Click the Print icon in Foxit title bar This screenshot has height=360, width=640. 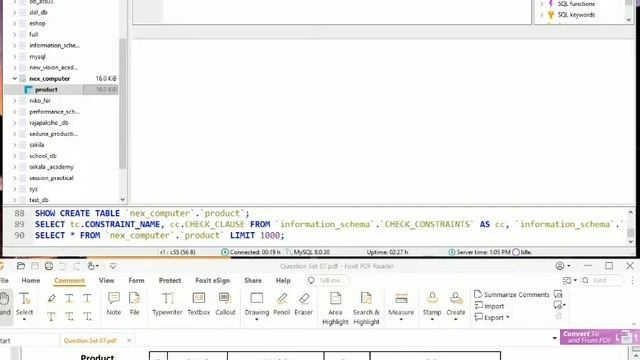click(x=49, y=266)
